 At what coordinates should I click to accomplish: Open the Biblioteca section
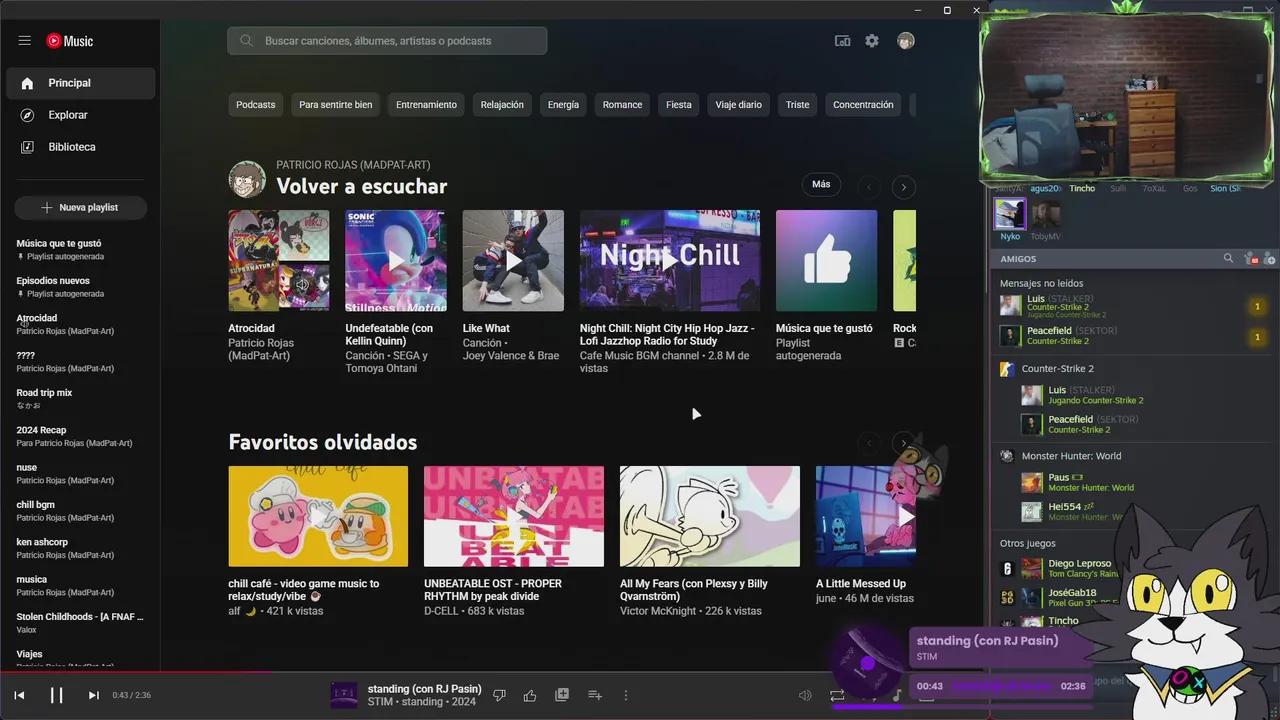click(x=80, y=147)
